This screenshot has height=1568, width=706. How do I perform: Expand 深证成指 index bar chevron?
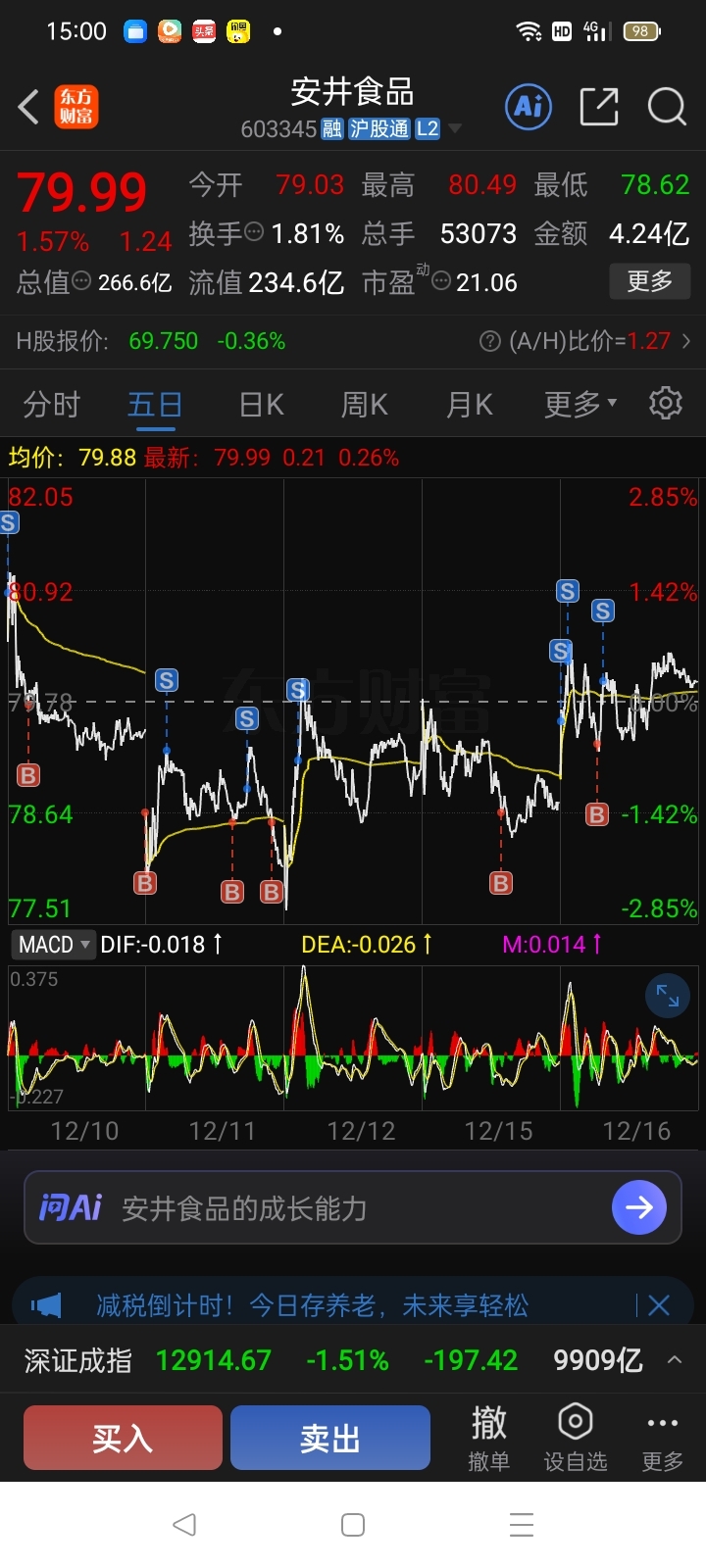click(675, 1360)
